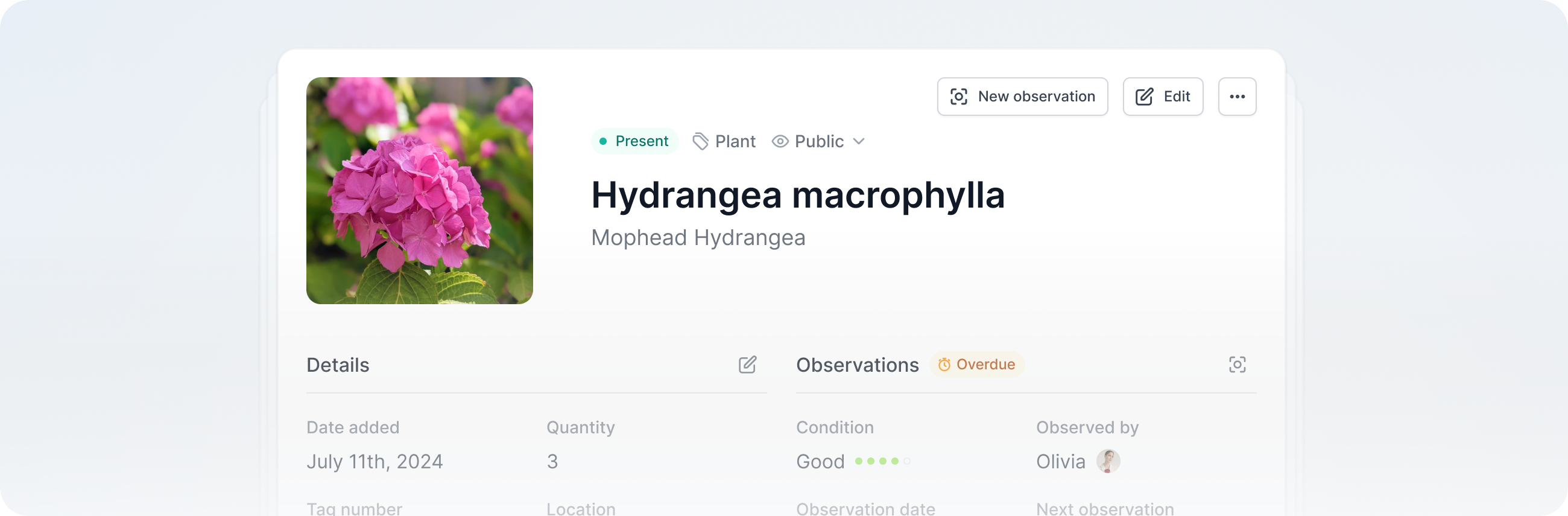The image size is (1568, 516).
Task: Click the Condition label
Action: click(835, 427)
